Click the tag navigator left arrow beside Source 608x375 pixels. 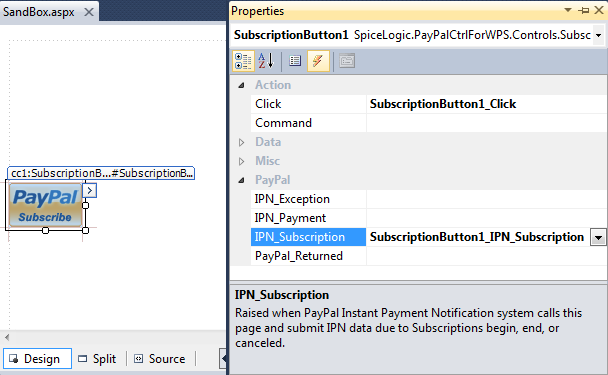[223, 358]
